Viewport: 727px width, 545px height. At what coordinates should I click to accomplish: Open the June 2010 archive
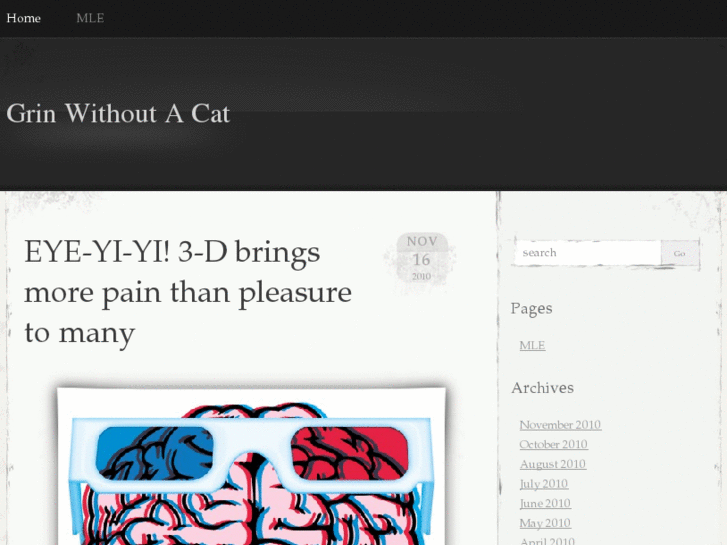tap(545, 503)
